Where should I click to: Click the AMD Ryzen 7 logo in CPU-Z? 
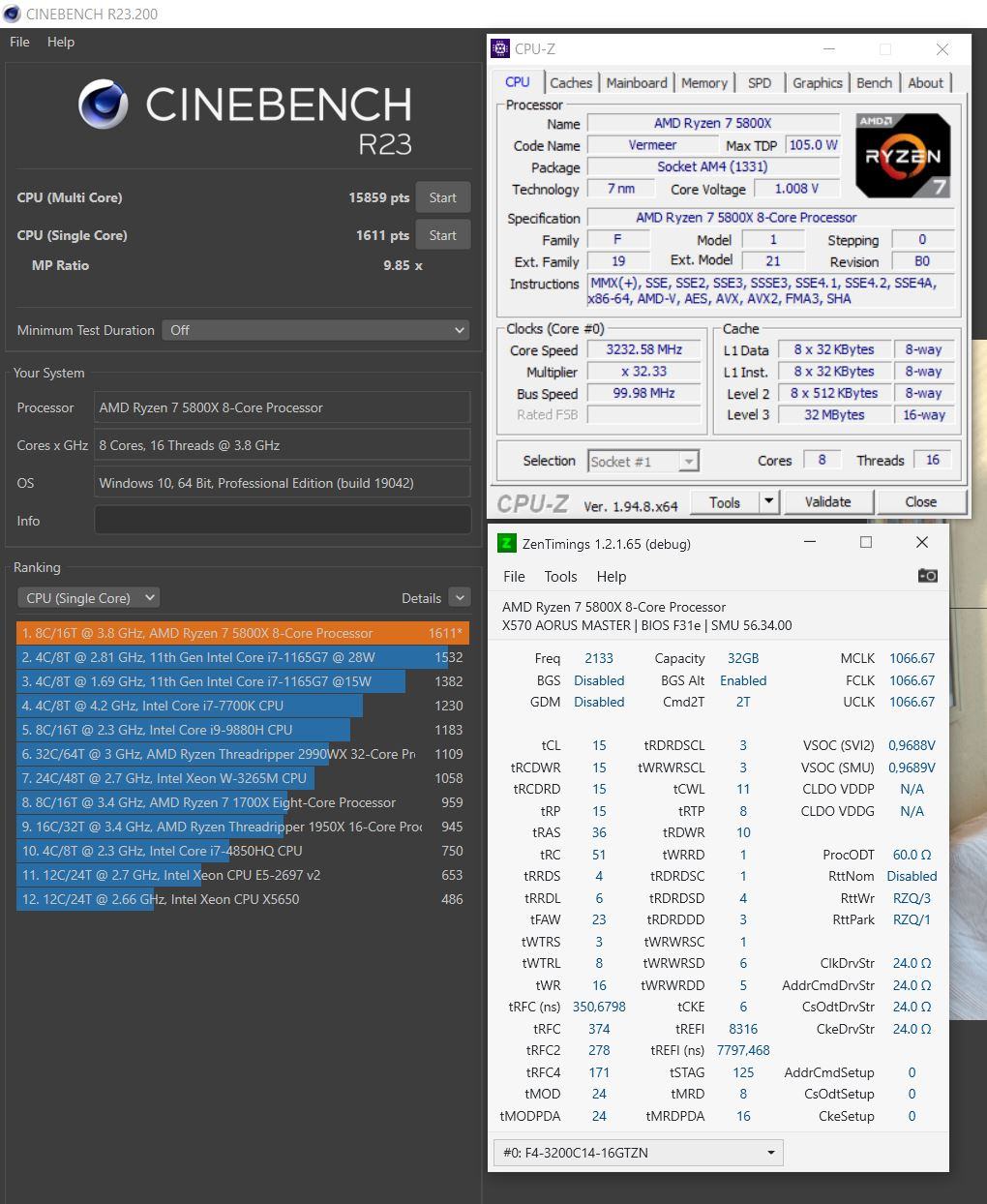tap(903, 156)
